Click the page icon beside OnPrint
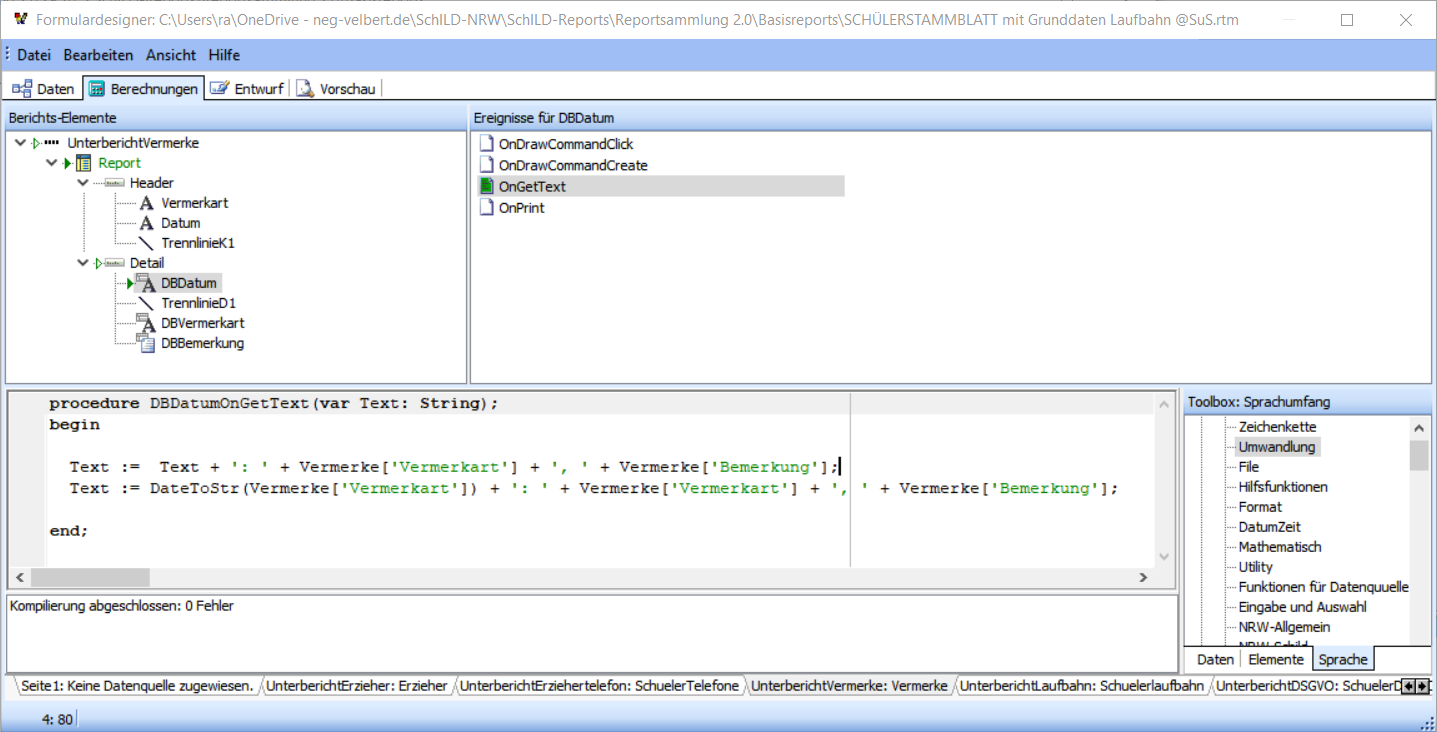 486,208
